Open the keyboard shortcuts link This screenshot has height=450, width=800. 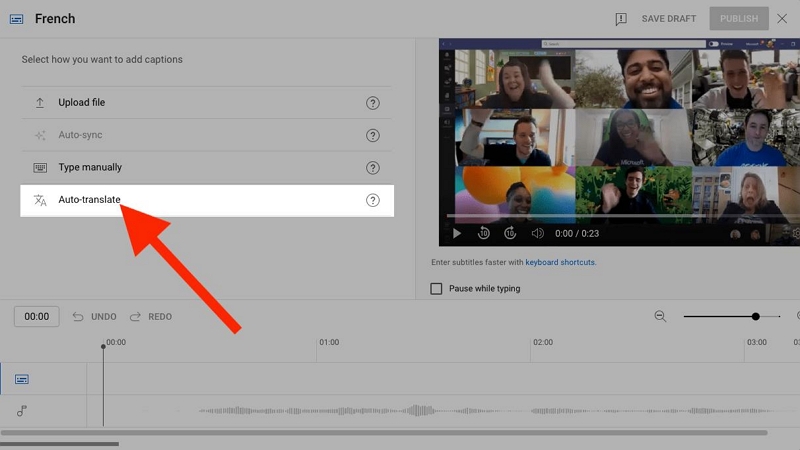(560, 262)
